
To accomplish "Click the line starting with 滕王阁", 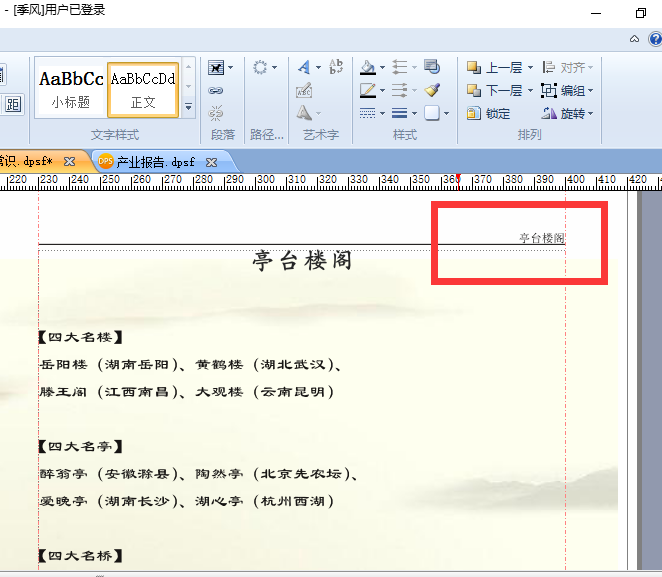I will pos(187,392).
